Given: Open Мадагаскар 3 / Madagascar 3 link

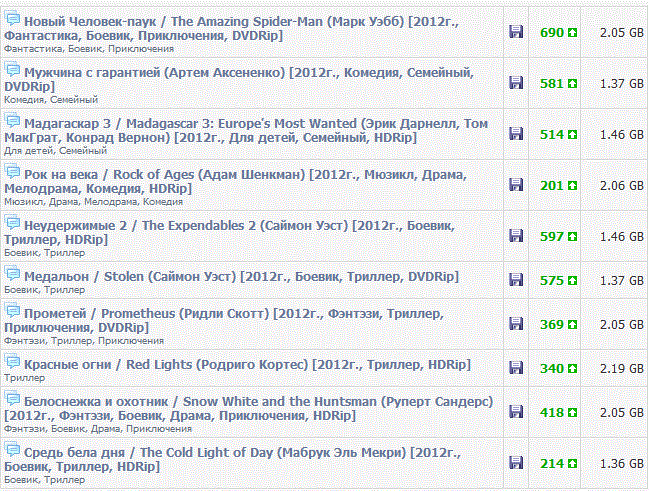Looking at the screenshot, I should [246, 130].
